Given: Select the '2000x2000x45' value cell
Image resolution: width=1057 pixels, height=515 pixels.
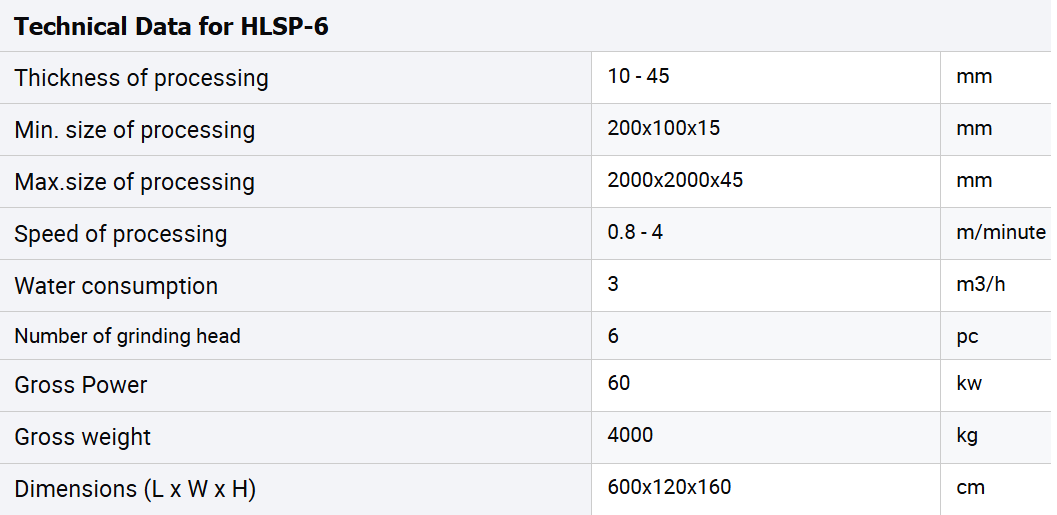Looking at the screenshot, I should click(675, 180).
